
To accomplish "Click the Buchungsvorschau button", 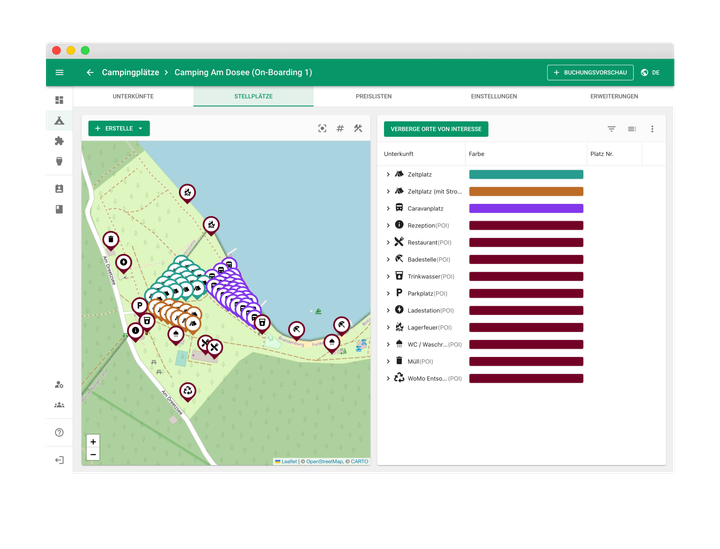I will (590, 73).
